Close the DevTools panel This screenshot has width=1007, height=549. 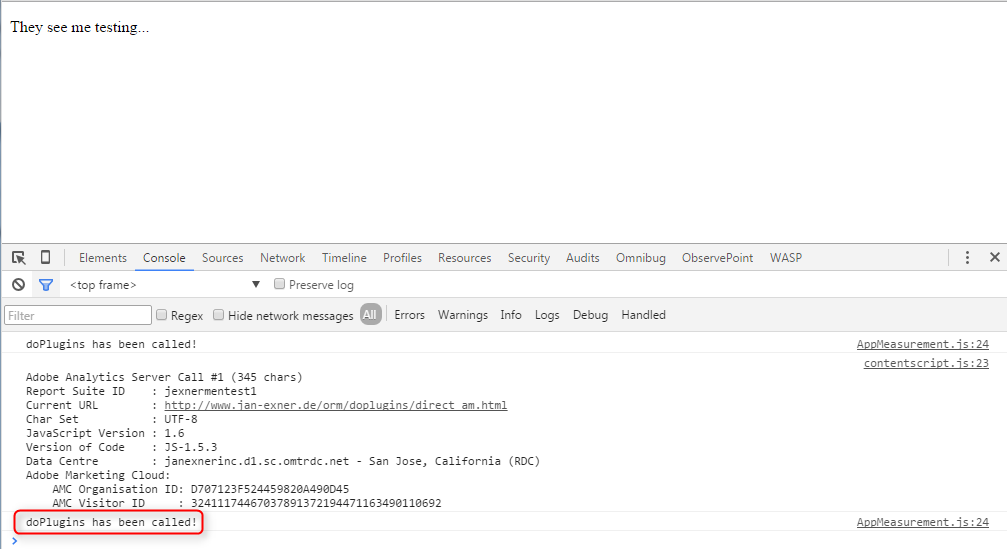994,258
